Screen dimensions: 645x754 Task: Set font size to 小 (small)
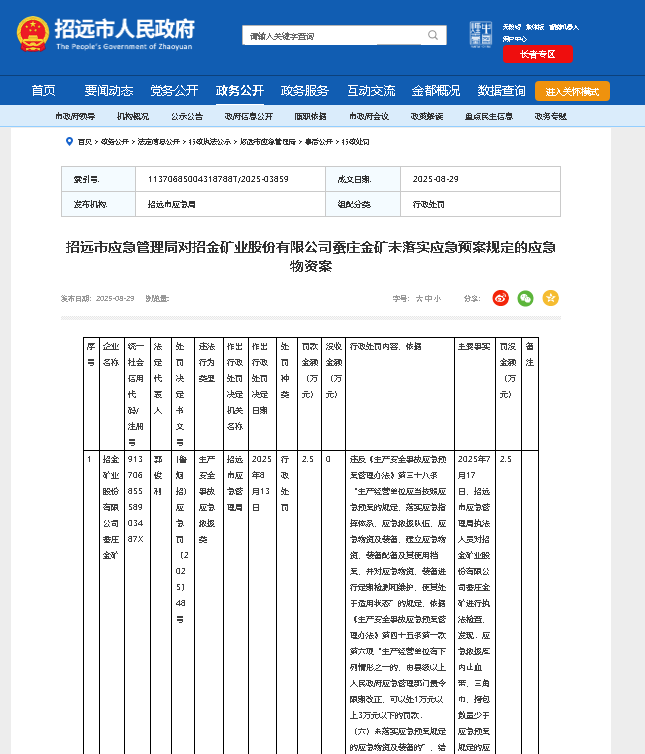pyautogui.click(x=437, y=298)
